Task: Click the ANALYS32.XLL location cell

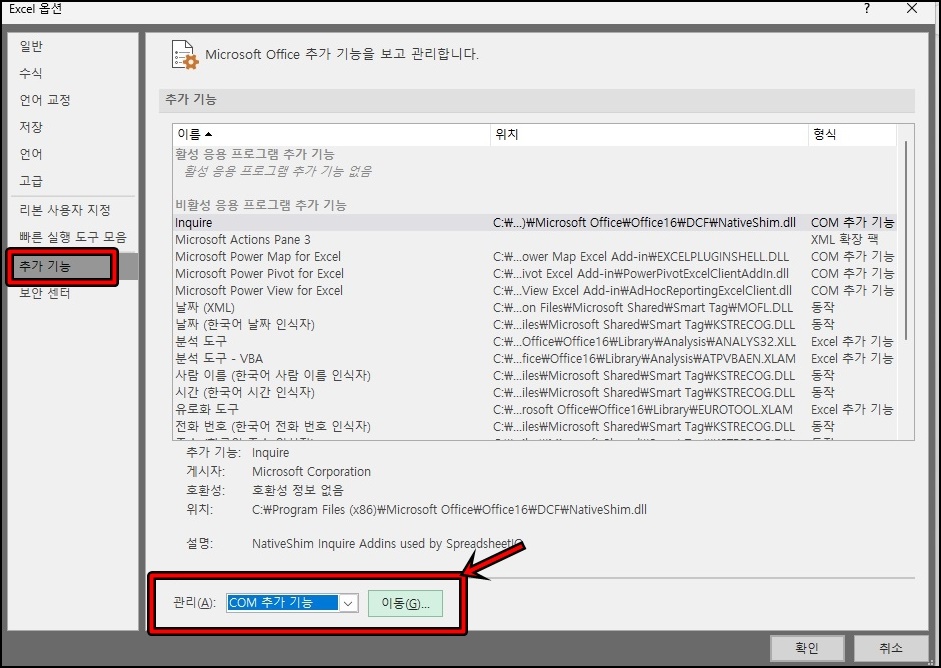Action: tap(645, 342)
